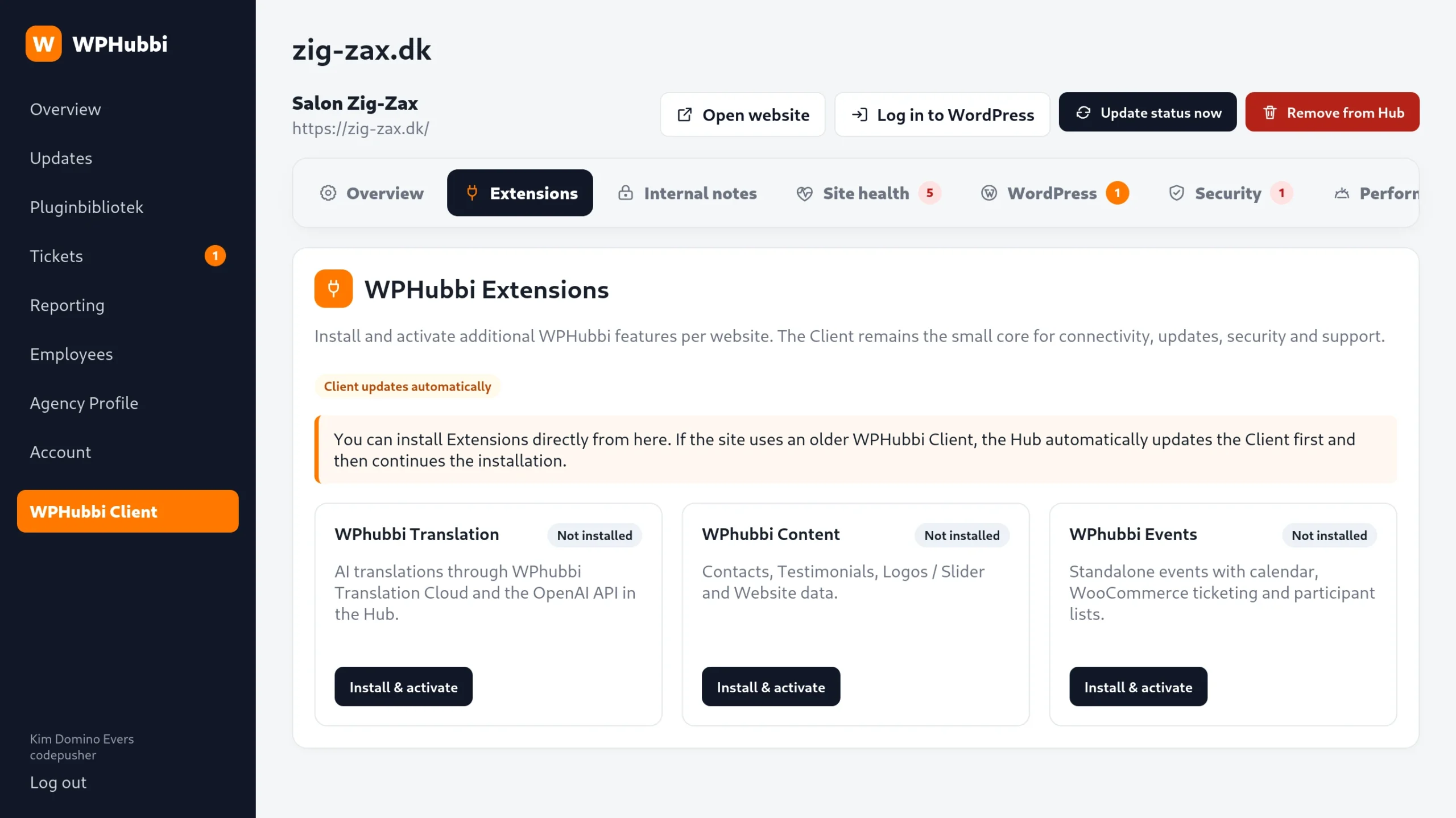Open the partially visible Performance tab
The height and width of the screenshot is (818, 1456).
(1376, 193)
